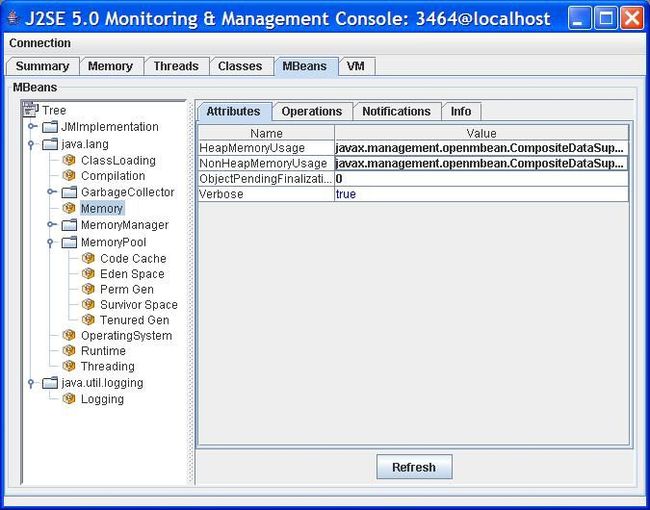The height and width of the screenshot is (510, 650).
Task: Expand the MemoryManager node handle
Action: tap(51, 224)
